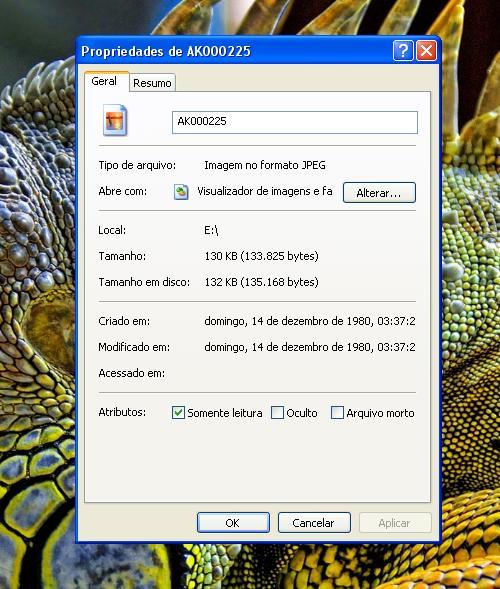Click the disabled Aplicar button
This screenshot has height=589, width=500.
tap(395, 523)
